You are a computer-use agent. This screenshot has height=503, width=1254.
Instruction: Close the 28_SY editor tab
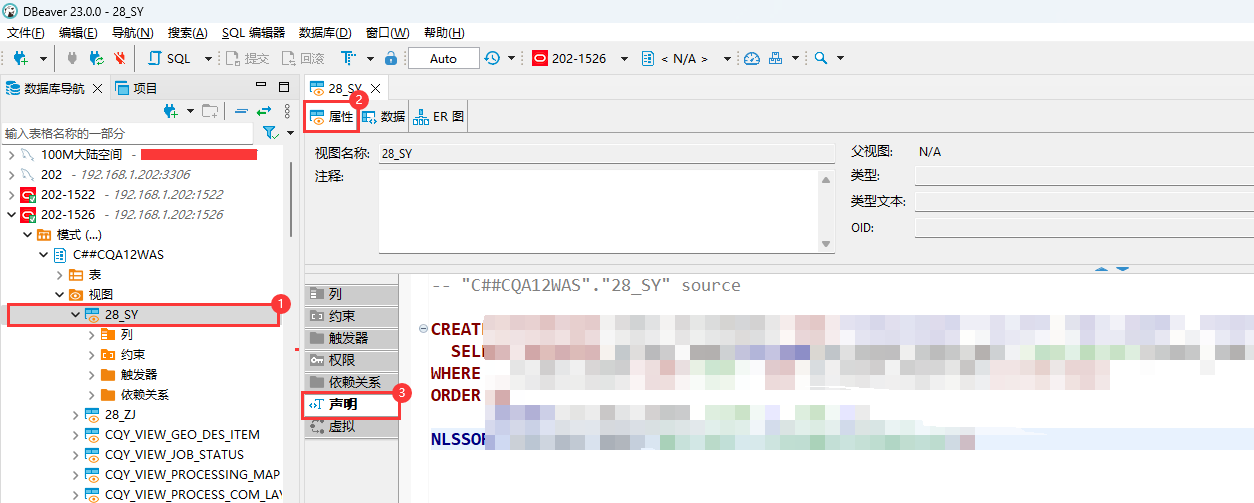pyautogui.click(x=376, y=88)
